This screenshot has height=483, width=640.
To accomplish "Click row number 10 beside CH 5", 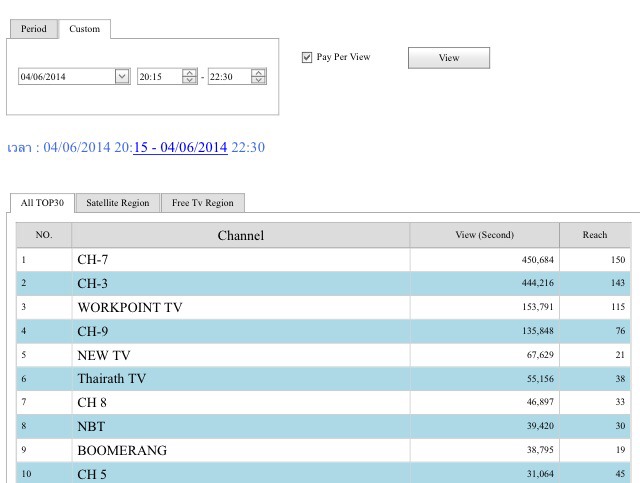I will click(x=26, y=474).
